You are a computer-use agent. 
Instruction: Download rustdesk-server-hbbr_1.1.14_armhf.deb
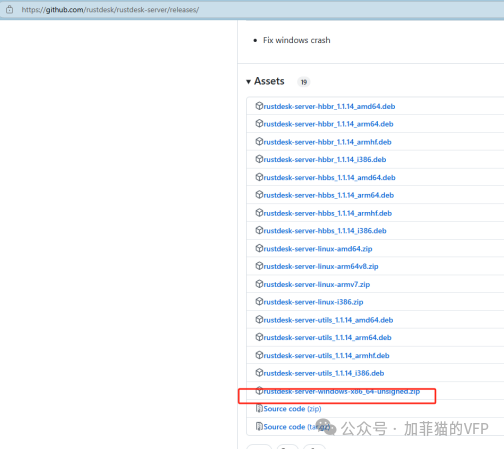click(x=327, y=142)
